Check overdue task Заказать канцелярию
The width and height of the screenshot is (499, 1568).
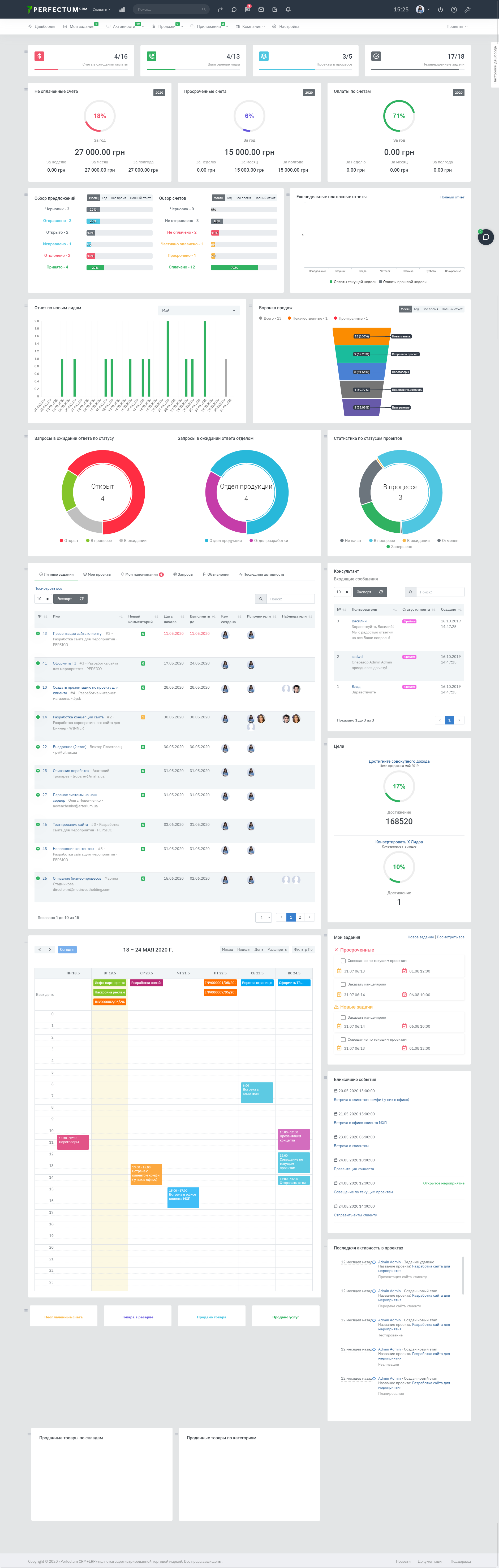click(343, 984)
